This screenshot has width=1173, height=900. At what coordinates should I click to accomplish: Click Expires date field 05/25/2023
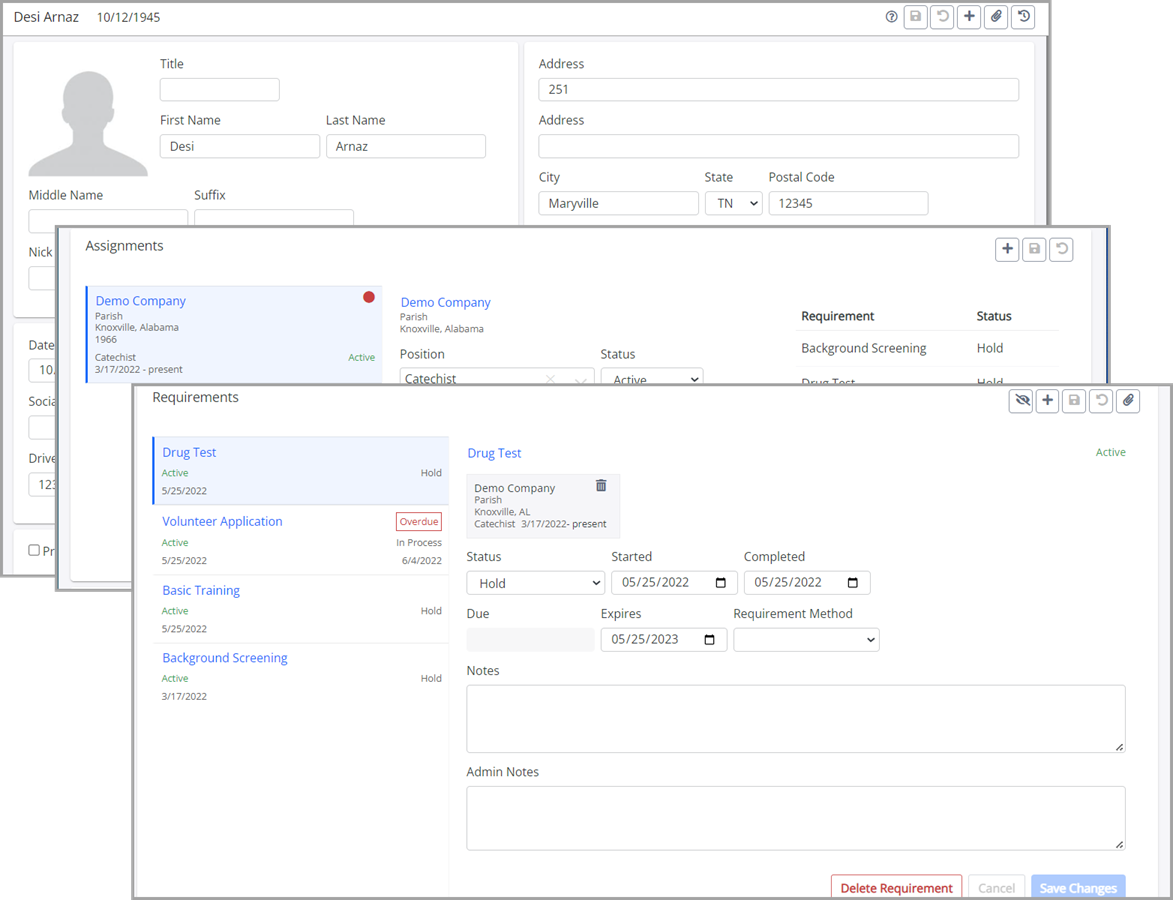[664, 640]
